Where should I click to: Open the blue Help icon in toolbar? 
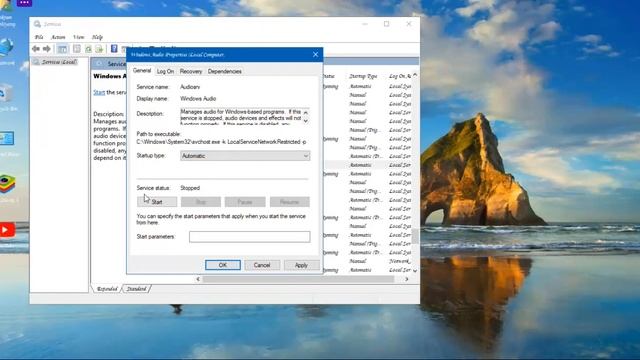pos(114,49)
